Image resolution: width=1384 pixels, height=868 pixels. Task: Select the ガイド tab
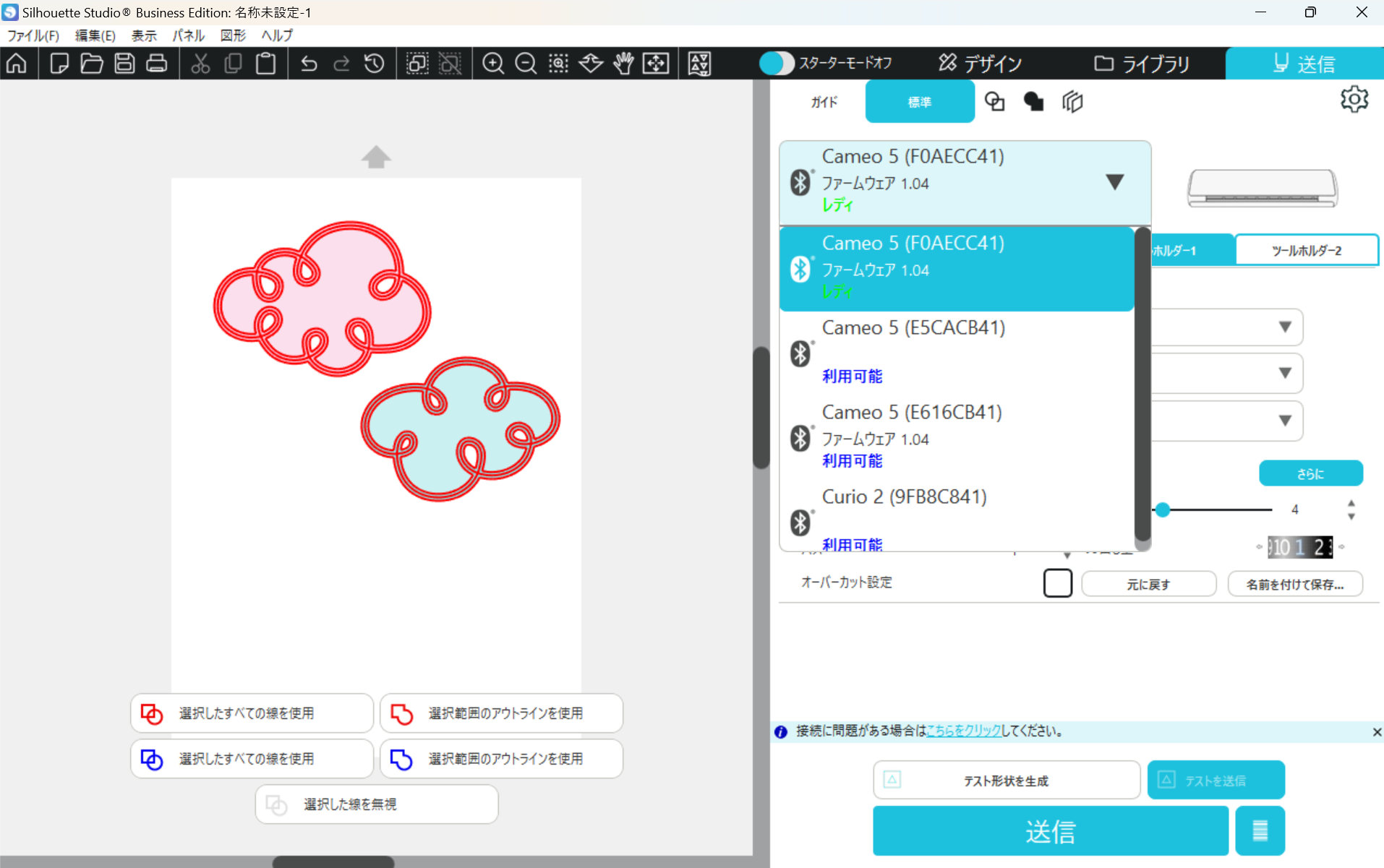click(x=824, y=102)
